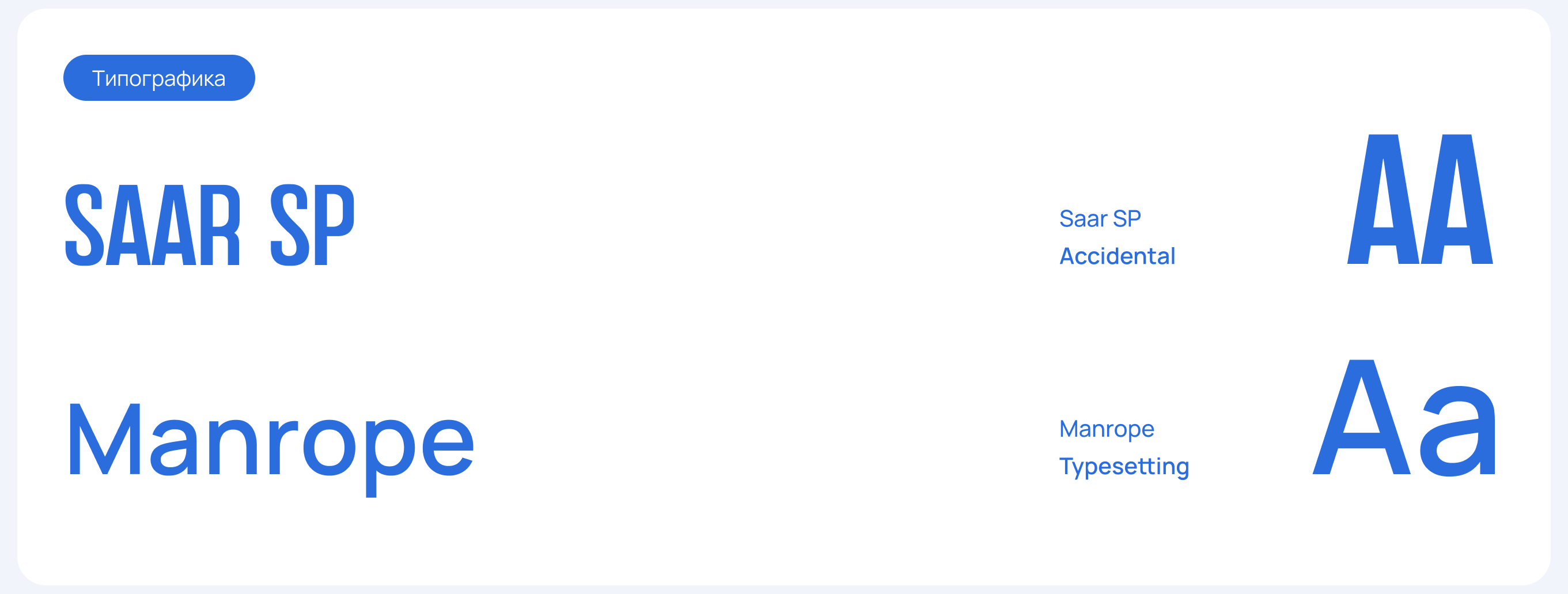Click the final P in SAAR SP heading

(333, 225)
